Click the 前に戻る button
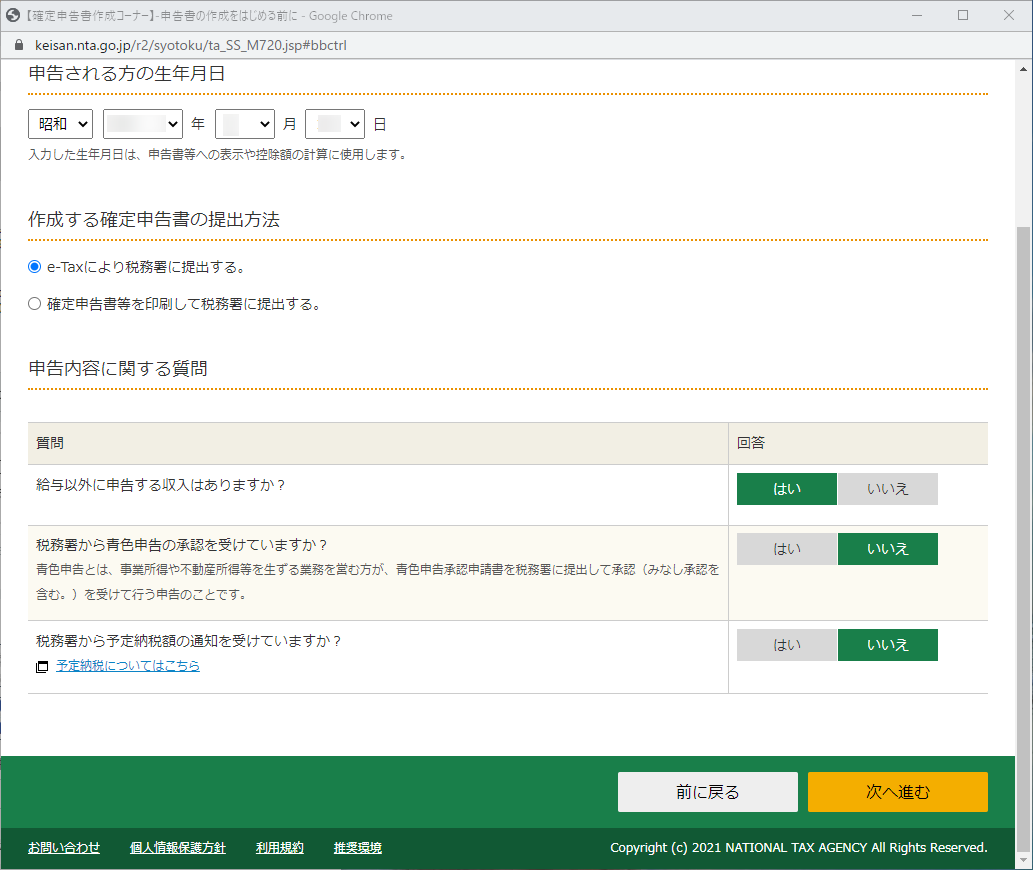 pos(708,792)
